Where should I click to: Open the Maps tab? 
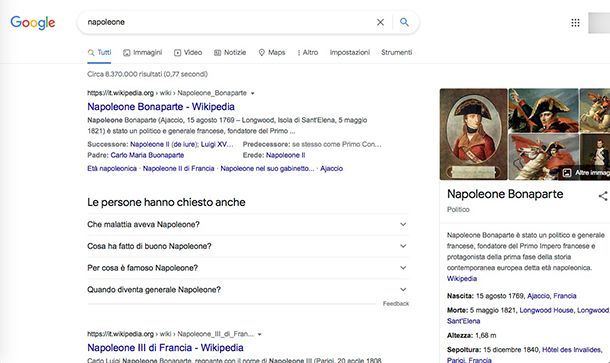coord(272,53)
